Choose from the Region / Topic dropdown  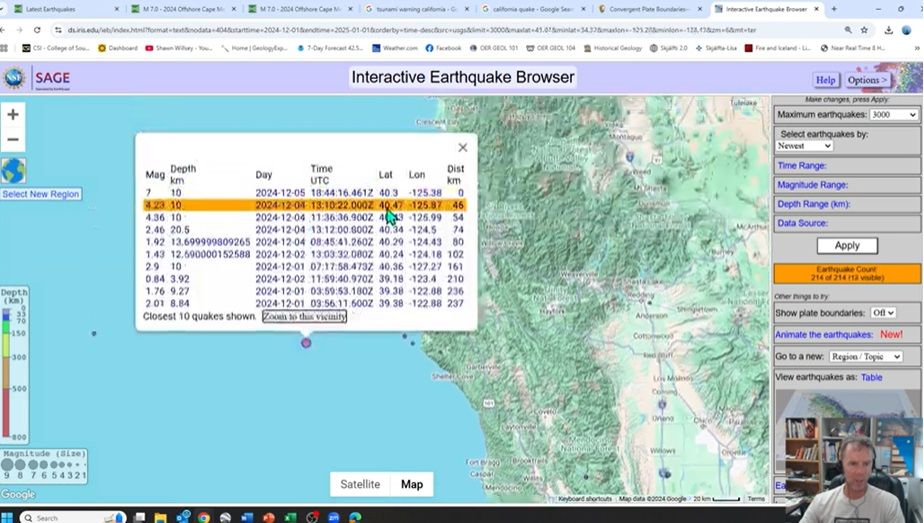pyautogui.click(x=865, y=356)
